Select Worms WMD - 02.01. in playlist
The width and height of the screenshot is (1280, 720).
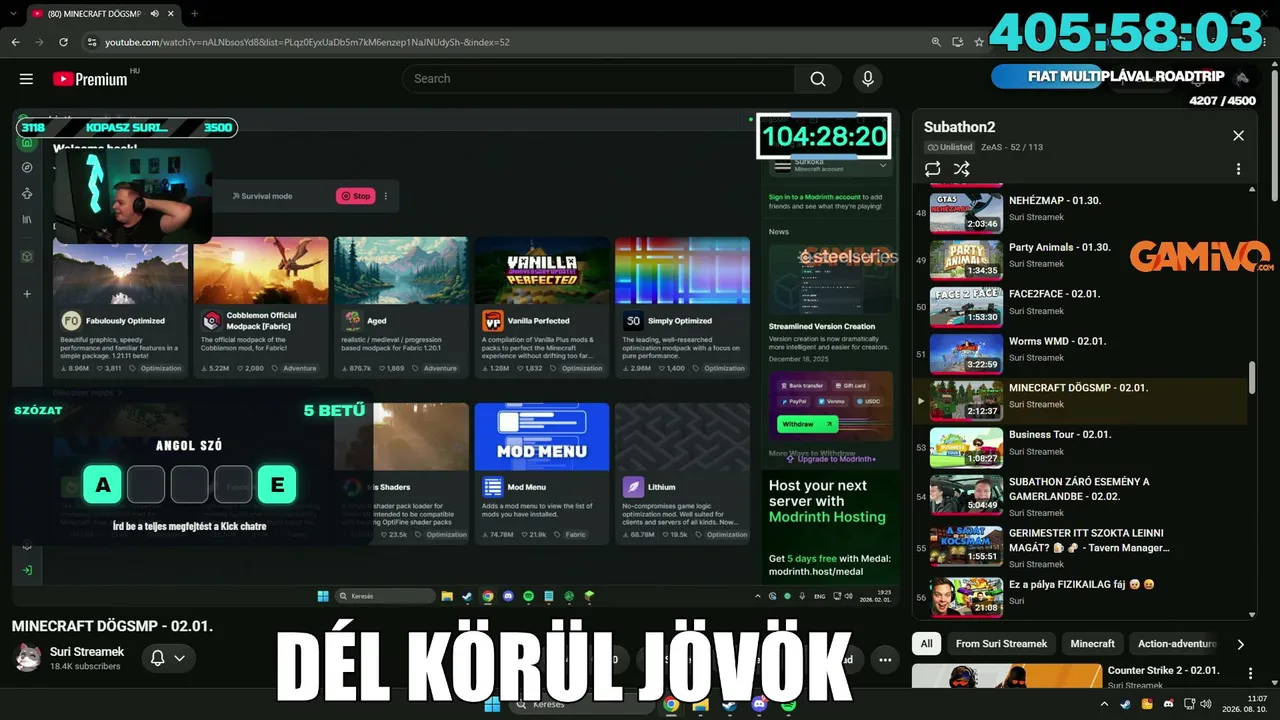[x=1082, y=352]
